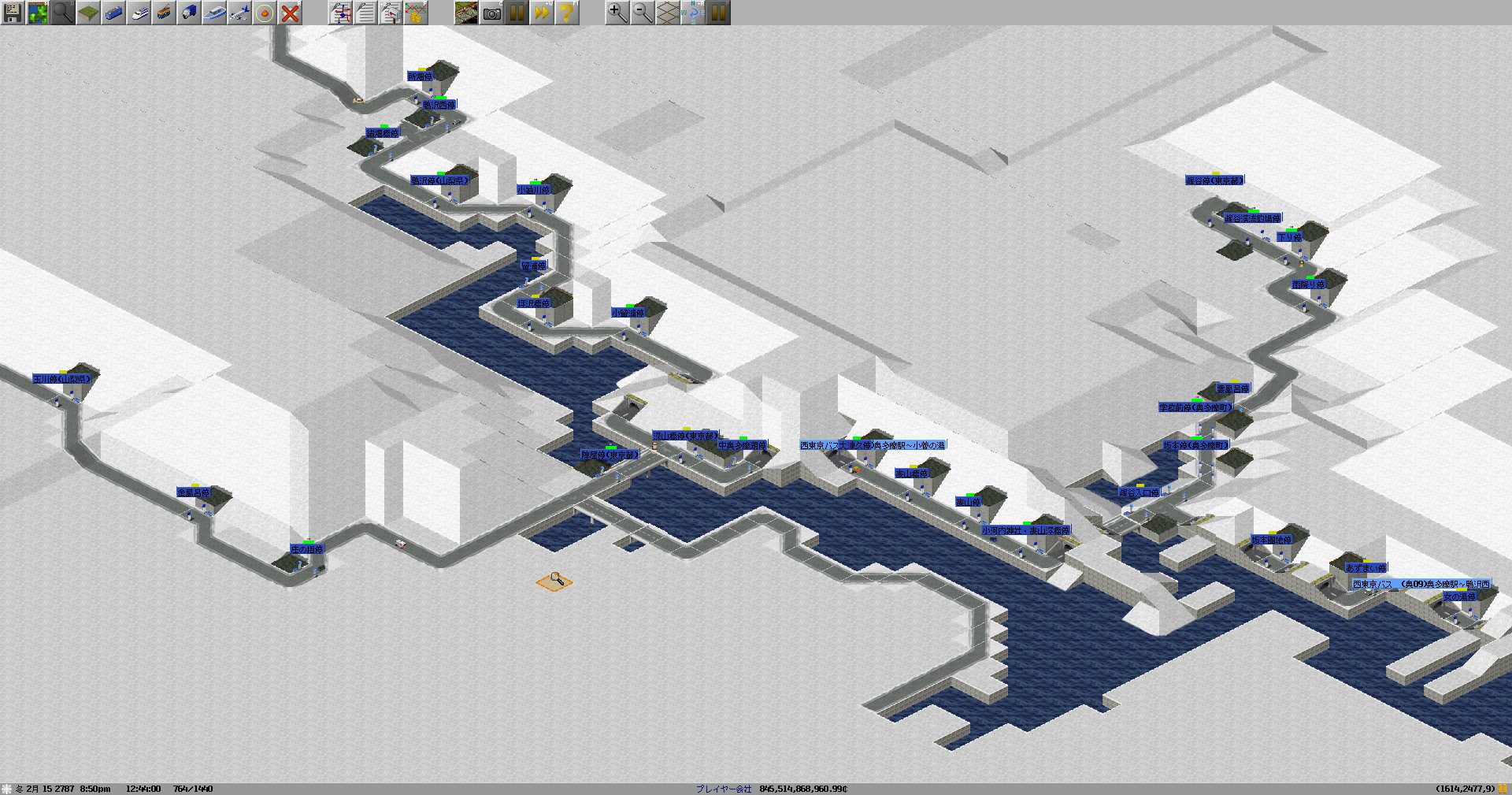Image resolution: width=1512 pixels, height=795 pixels.
Task: Zoom in with the plus magnifier
Action: pyautogui.click(x=617, y=13)
